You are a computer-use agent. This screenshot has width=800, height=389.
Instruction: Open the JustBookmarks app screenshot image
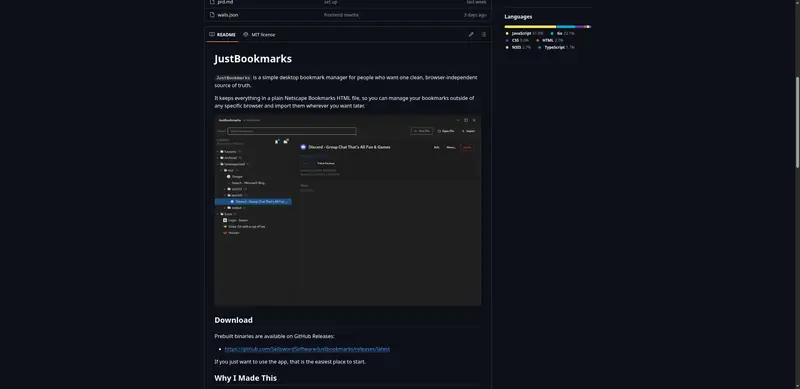(x=347, y=210)
